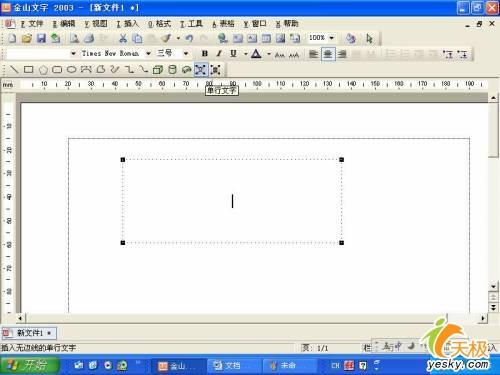Click the Cut scissors icon
The image size is (500, 375).
(123, 38)
